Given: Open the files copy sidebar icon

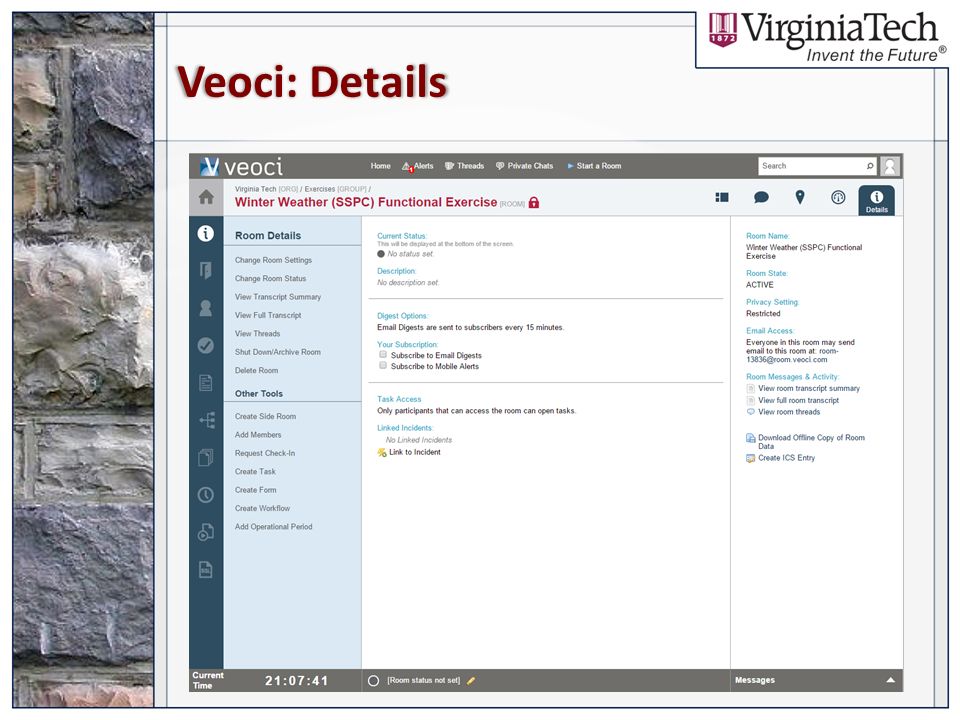Looking at the screenshot, I should (206, 457).
